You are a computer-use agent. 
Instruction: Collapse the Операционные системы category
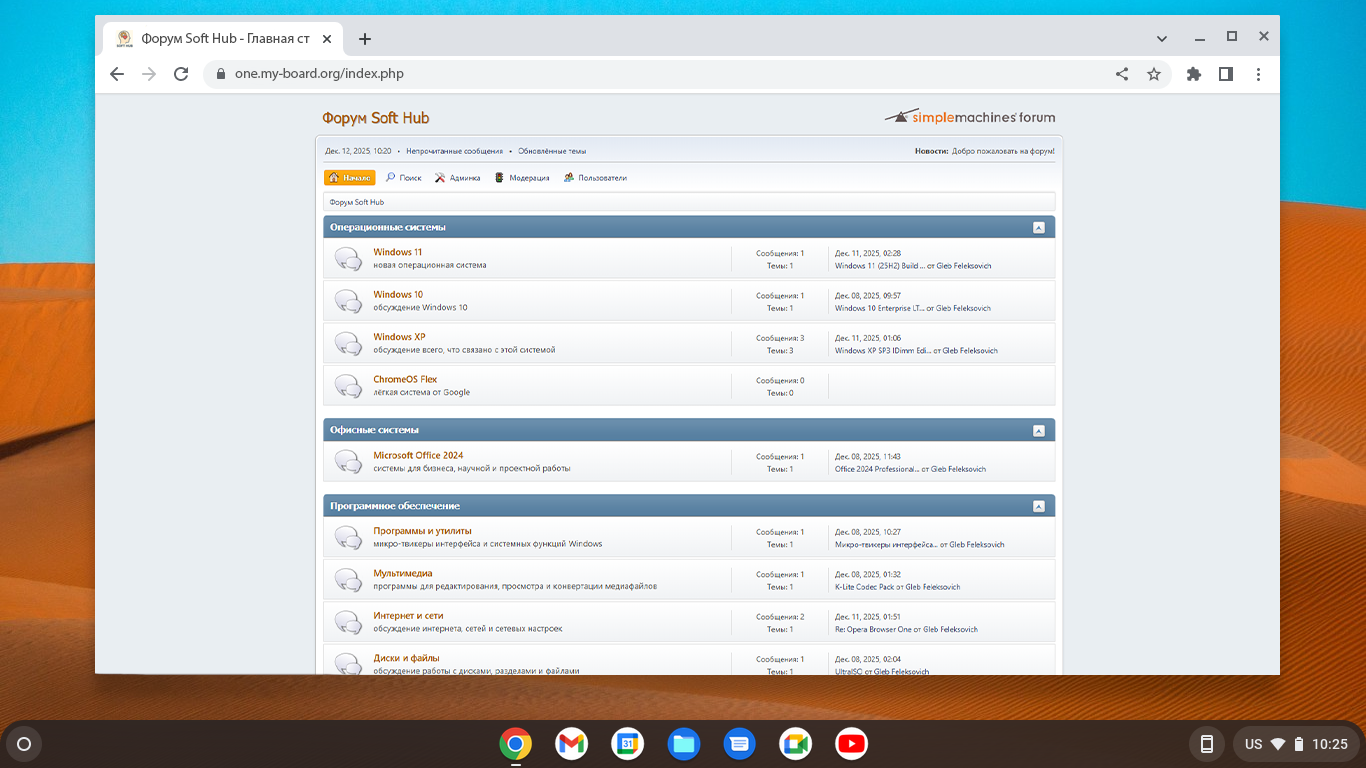tap(1038, 227)
